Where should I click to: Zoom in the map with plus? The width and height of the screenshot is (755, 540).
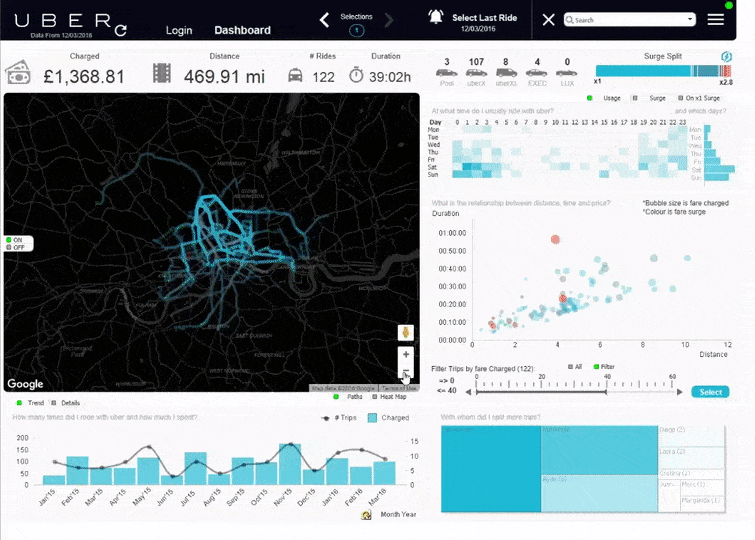406,355
